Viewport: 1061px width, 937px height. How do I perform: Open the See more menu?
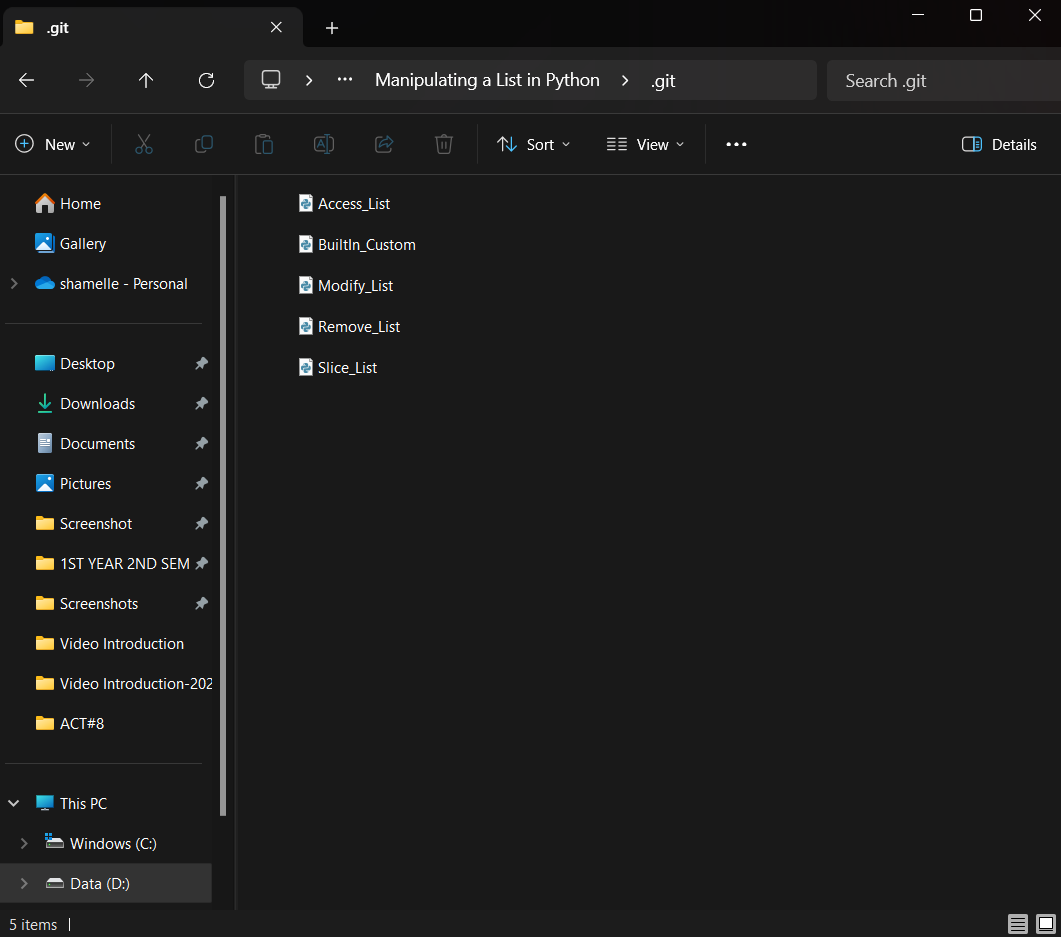point(736,144)
